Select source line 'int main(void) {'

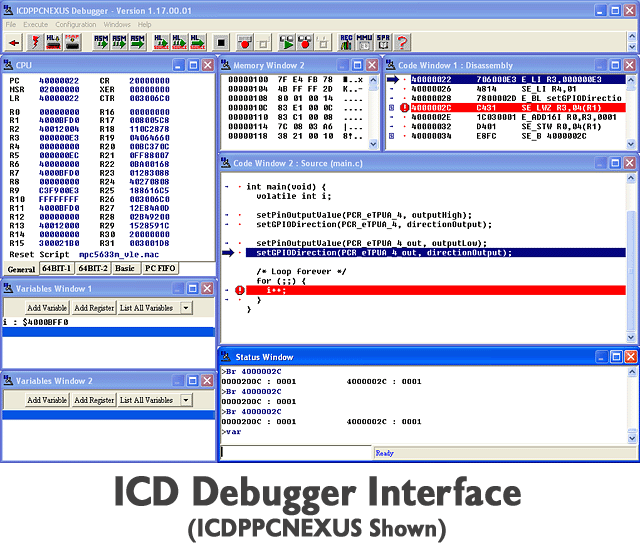[286, 187]
